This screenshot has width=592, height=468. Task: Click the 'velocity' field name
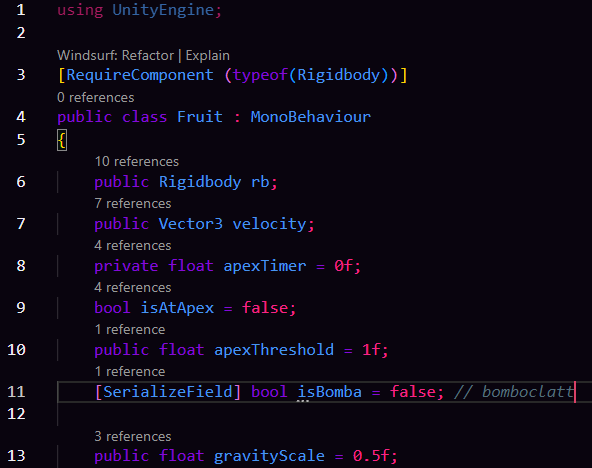[x=270, y=224]
